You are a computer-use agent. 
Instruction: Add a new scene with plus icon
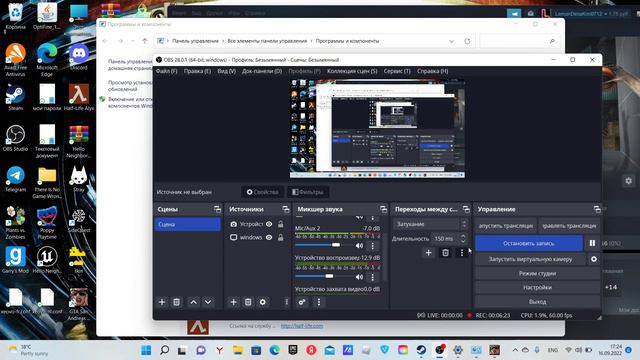pyautogui.click(x=162, y=302)
